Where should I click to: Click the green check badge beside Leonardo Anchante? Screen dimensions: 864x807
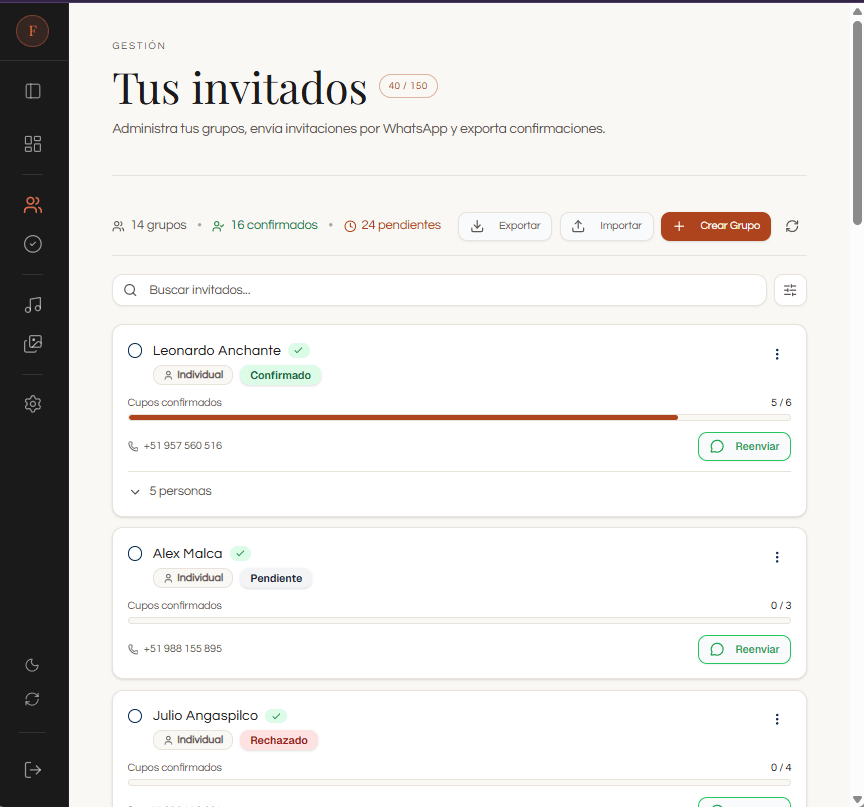tap(298, 350)
